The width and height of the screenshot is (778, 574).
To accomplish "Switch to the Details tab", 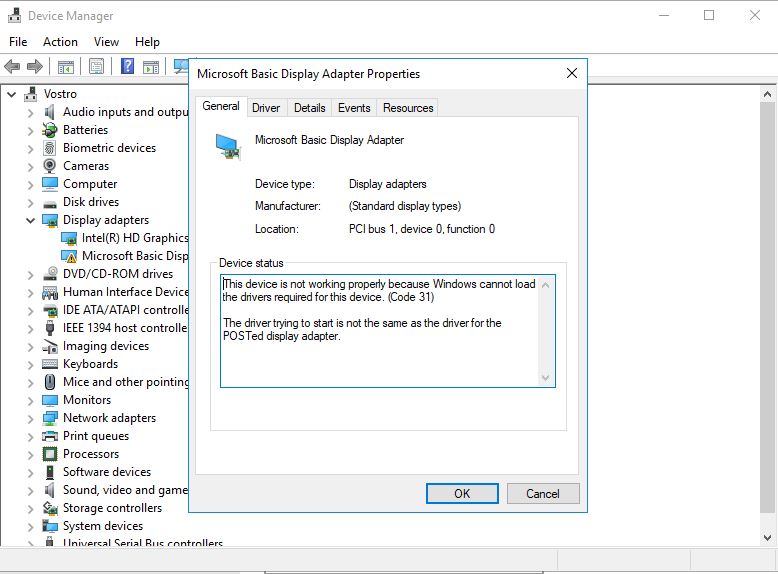I will (310, 108).
